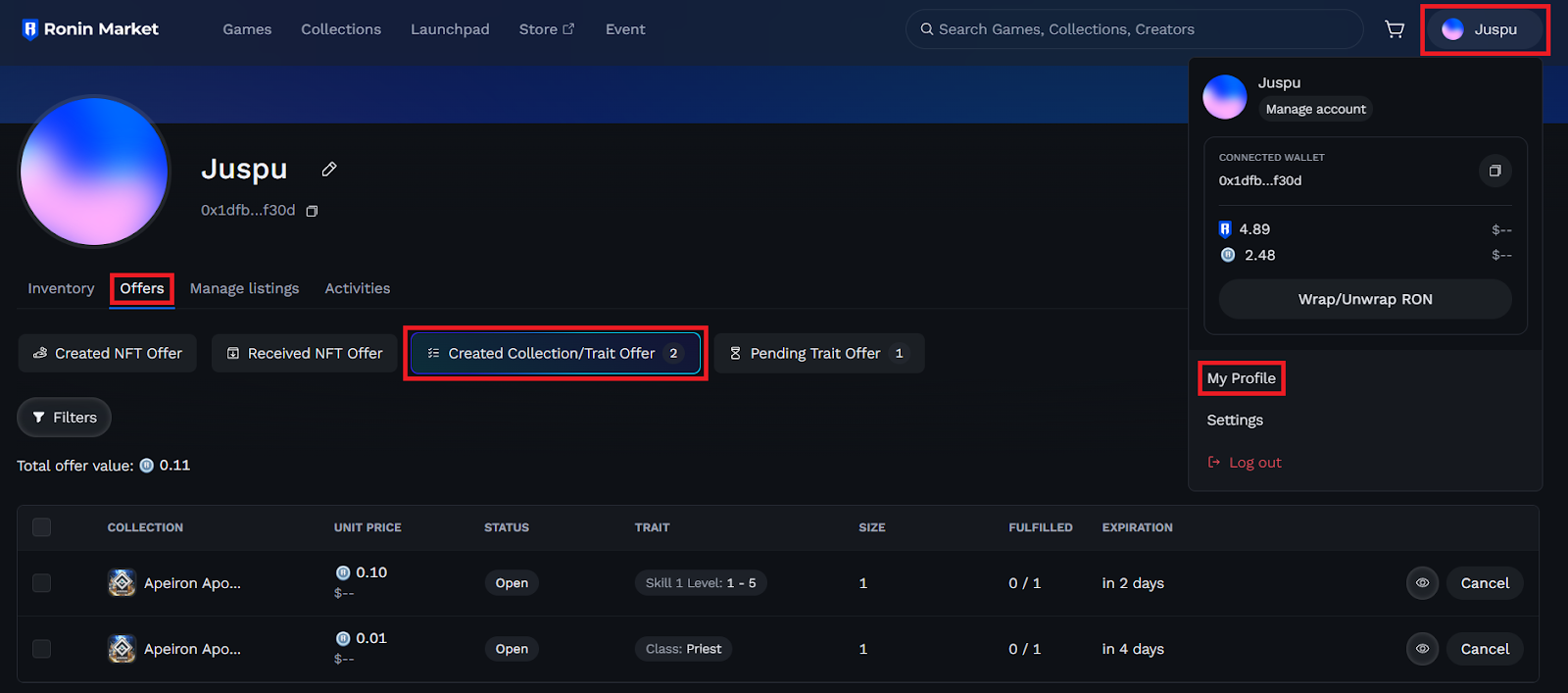Image resolution: width=1568 pixels, height=693 pixels.
Task: Click the RON balance icon beside 4.89
Action: (x=1225, y=229)
